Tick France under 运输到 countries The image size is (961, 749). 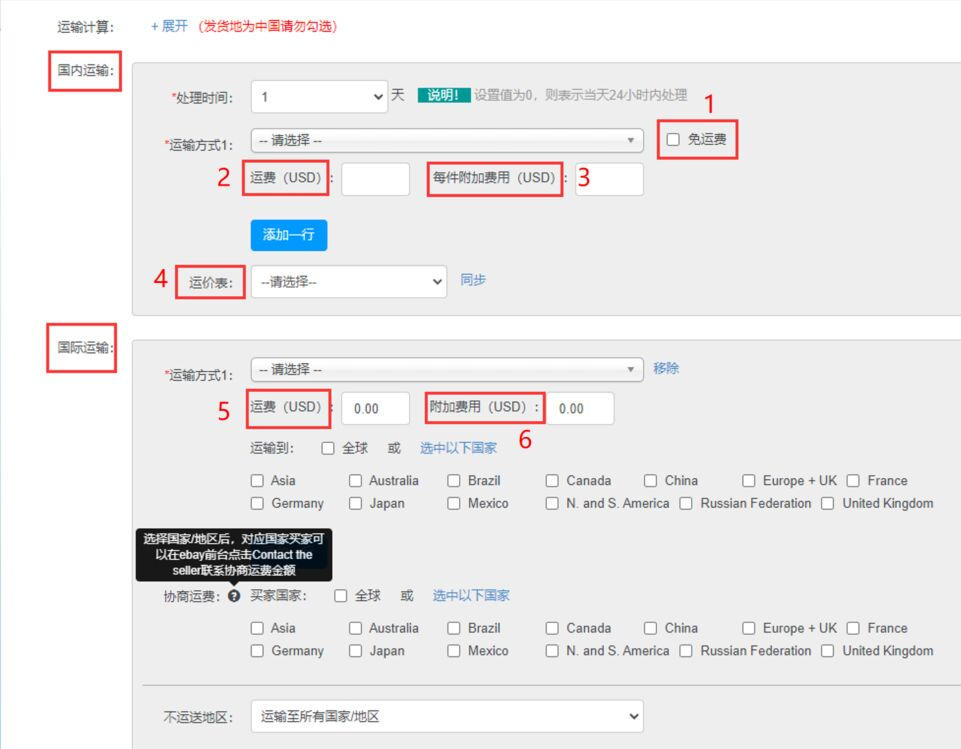coord(853,481)
